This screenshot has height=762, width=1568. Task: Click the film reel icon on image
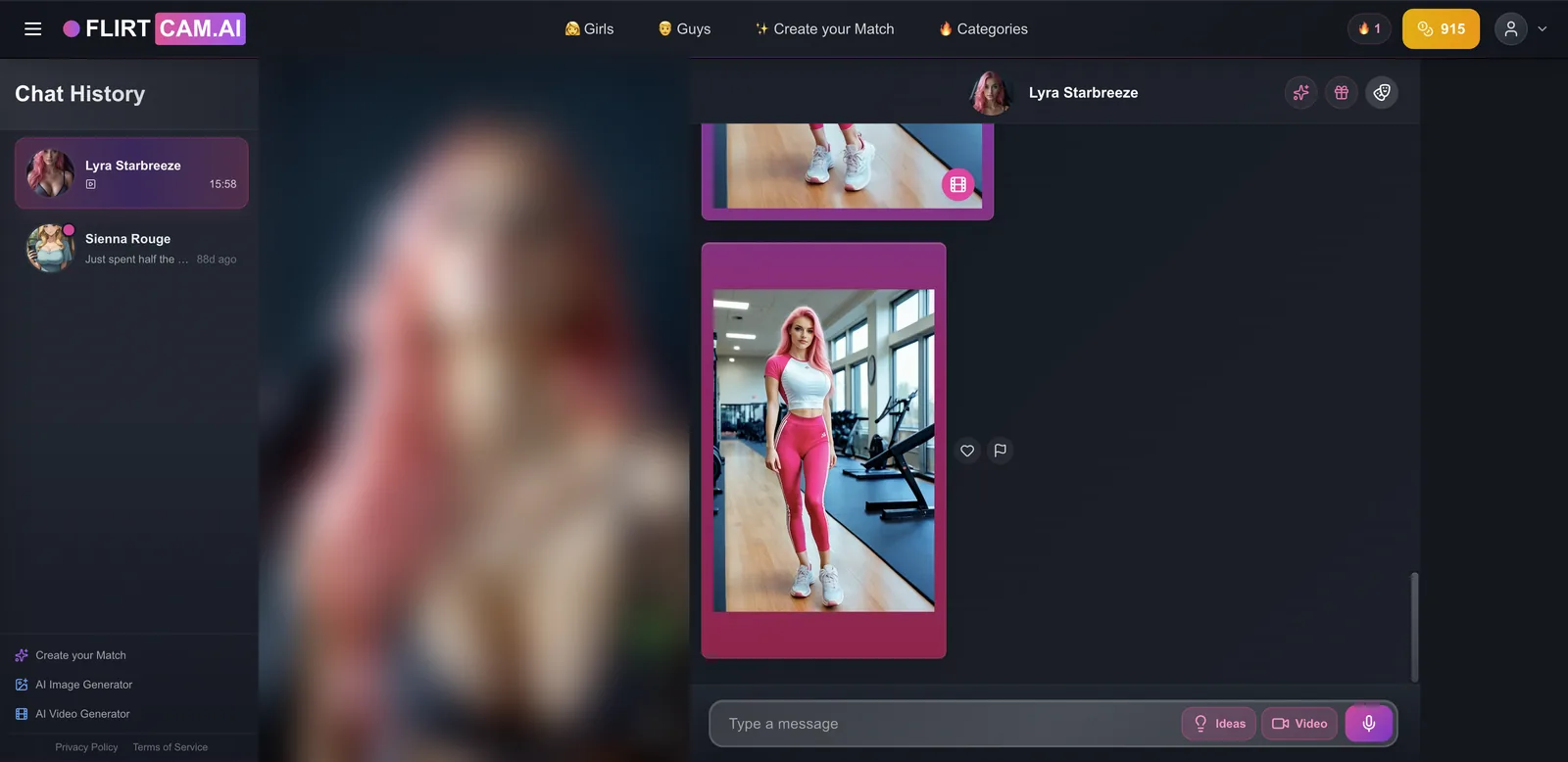957,184
